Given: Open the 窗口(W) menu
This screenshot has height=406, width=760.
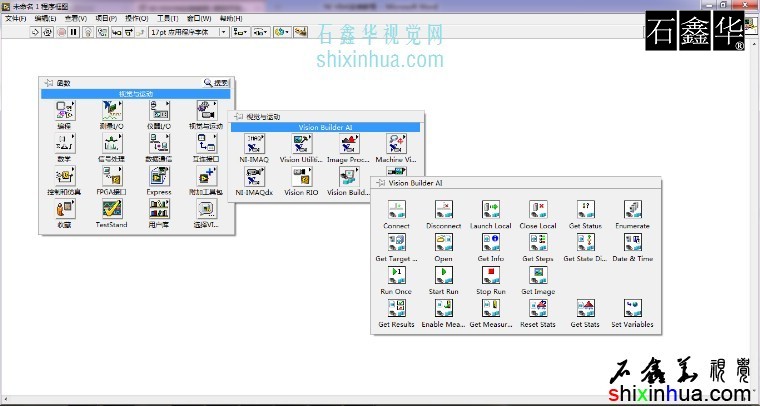Looking at the screenshot, I should [199, 18].
